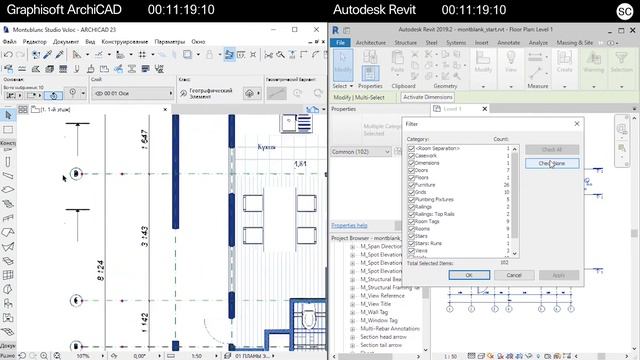Open the Revit Annotate ribbon tab
This screenshot has height=360, width=640.
pyautogui.click(x=509, y=42)
